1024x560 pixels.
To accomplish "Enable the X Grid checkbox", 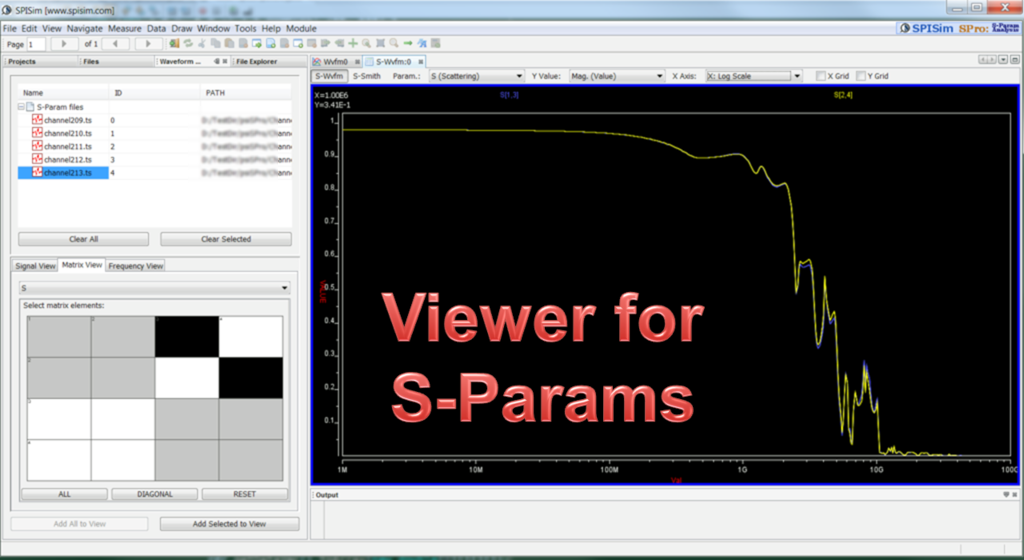I will click(821, 76).
